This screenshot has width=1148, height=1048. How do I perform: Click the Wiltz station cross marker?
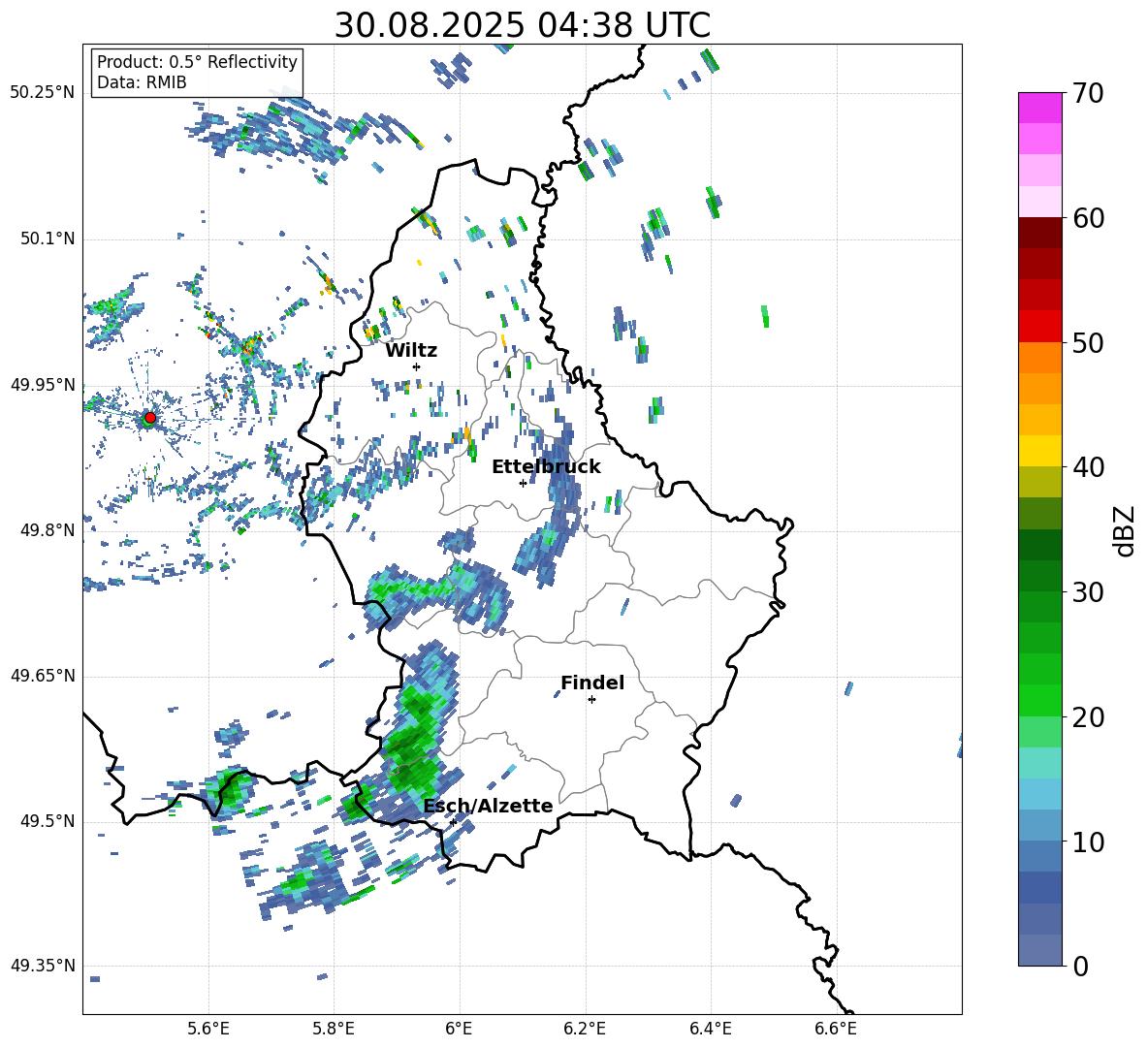click(x=417, y=366)
